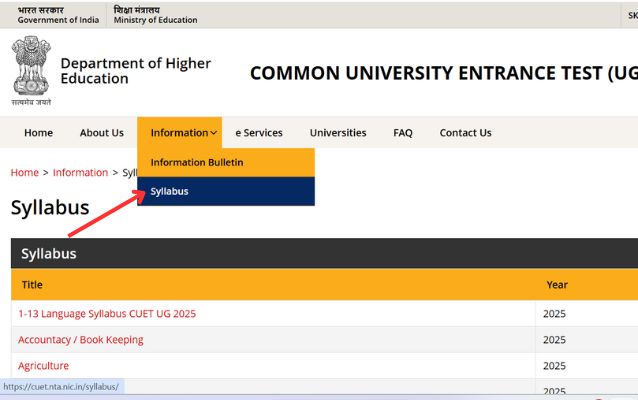
Task: Open Contact Us in navigation bar
Action: click(465, 133)
